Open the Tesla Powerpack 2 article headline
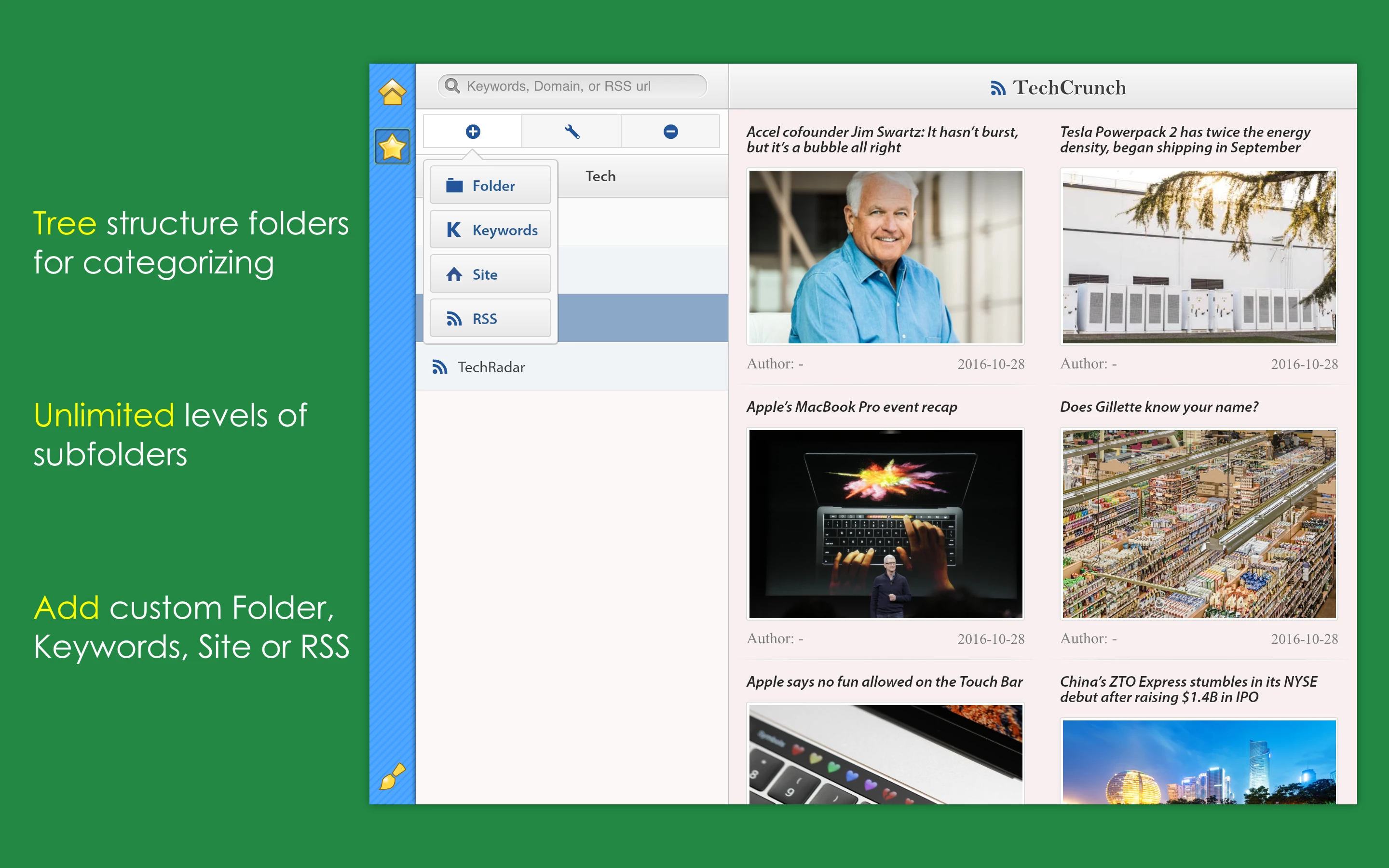This screenshot has width=1389, height=868. pyautogui.click(x=1185, y=139)
